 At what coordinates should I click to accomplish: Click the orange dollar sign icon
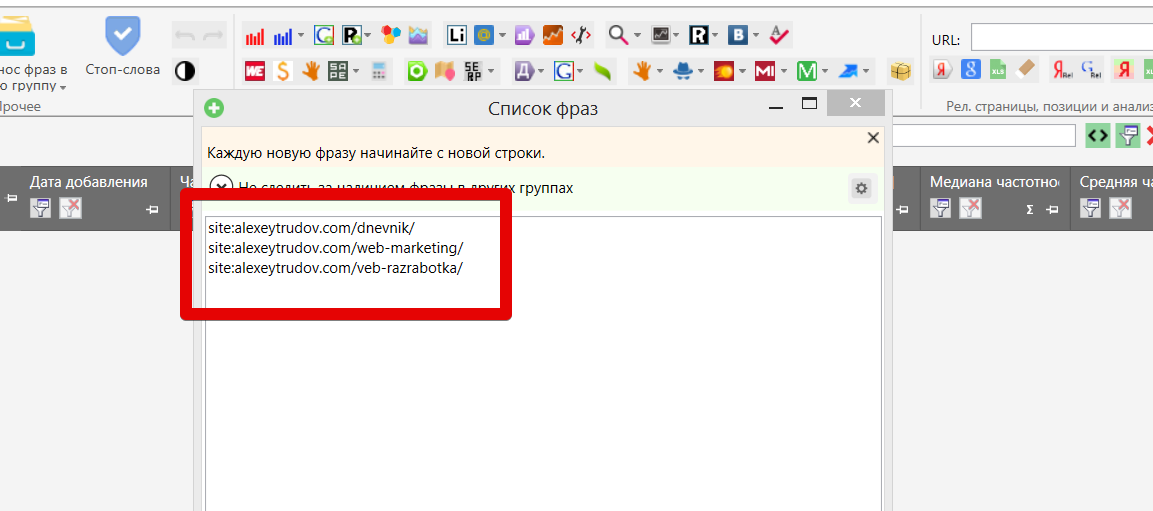click(x=283, y=71)
